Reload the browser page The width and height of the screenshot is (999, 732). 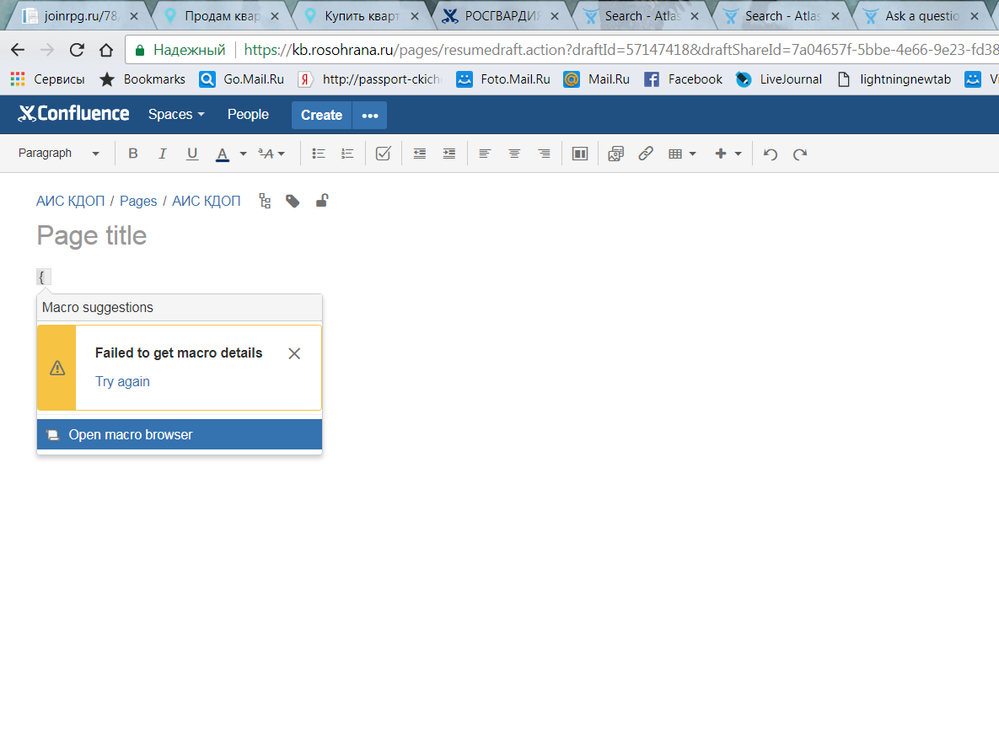click(76, 50)
